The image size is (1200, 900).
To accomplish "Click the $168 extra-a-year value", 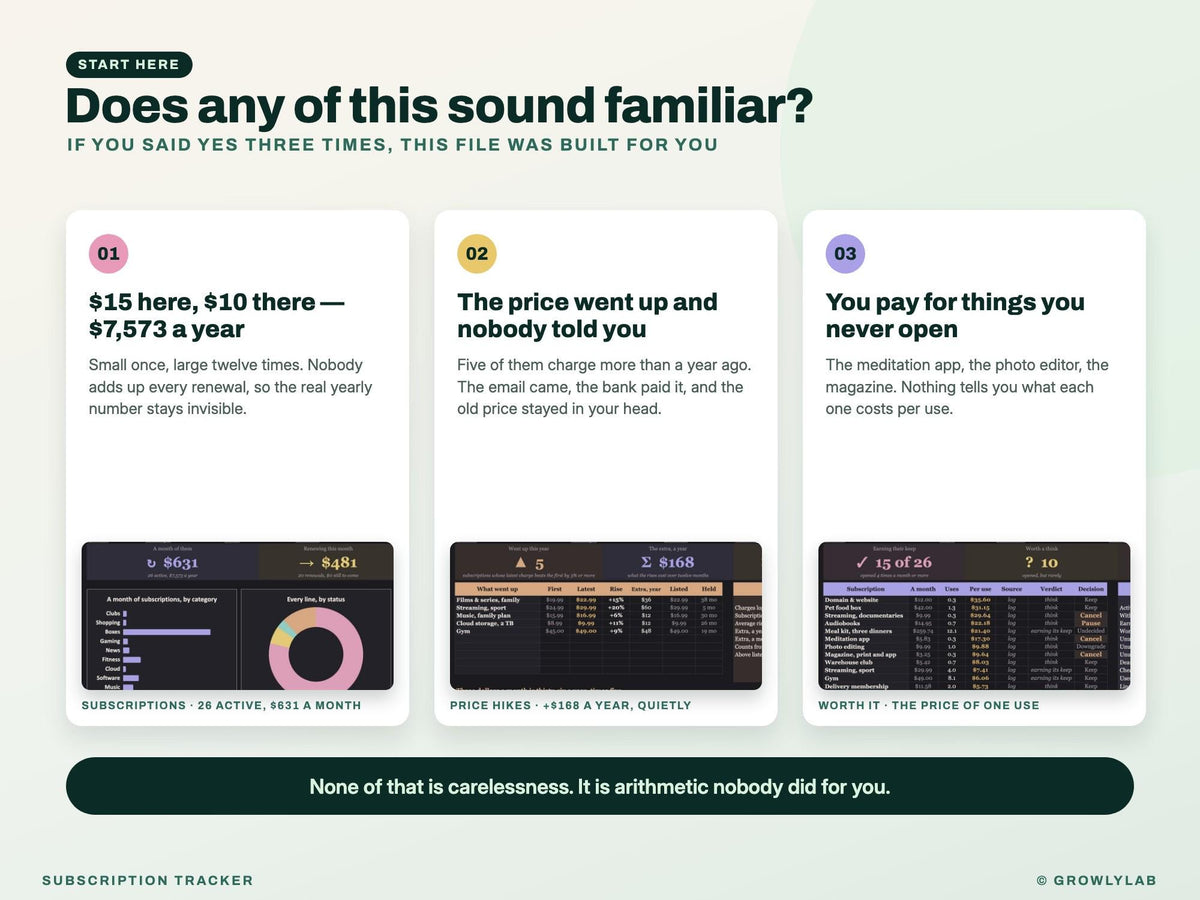I will [676, 562].
